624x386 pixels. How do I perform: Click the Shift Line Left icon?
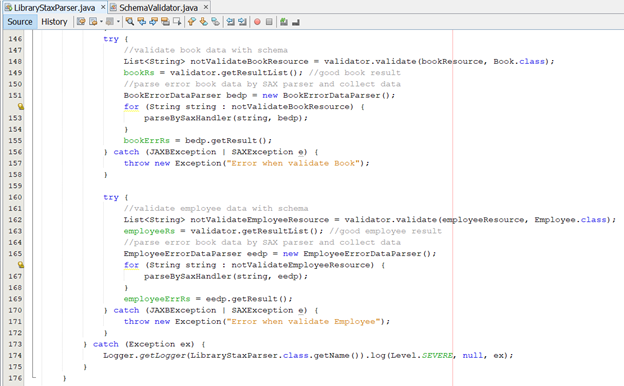pos(230,22)
